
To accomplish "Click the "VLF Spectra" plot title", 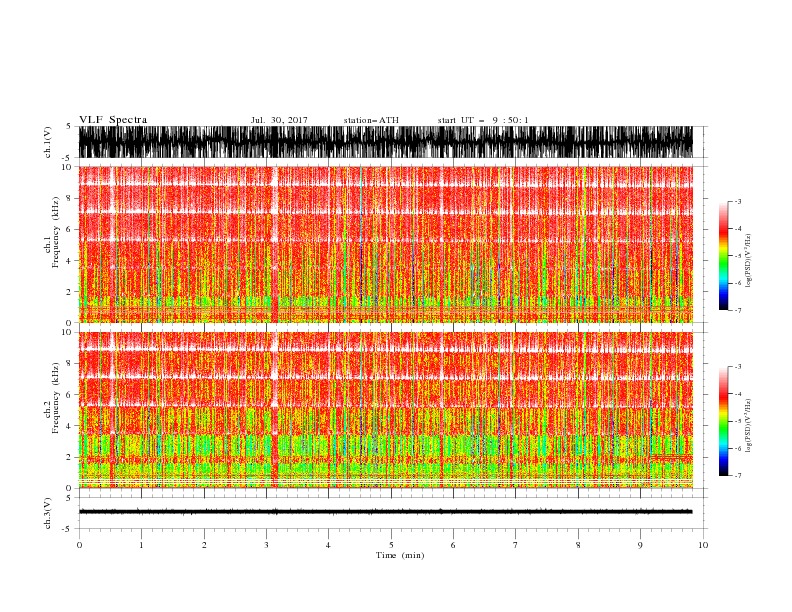I will [x=113, y=120].
